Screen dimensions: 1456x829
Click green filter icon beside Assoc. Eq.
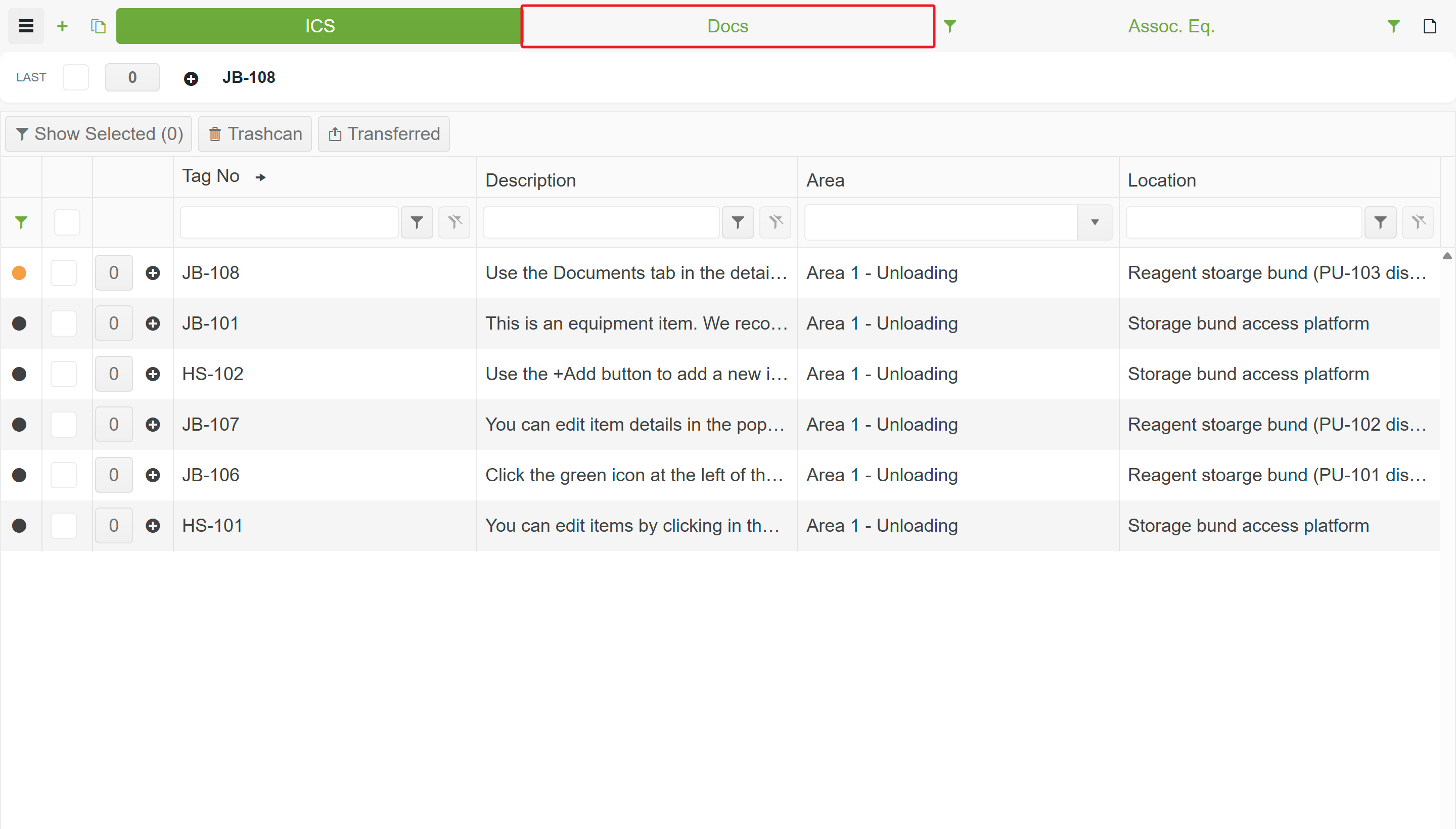pos(1393,26)
